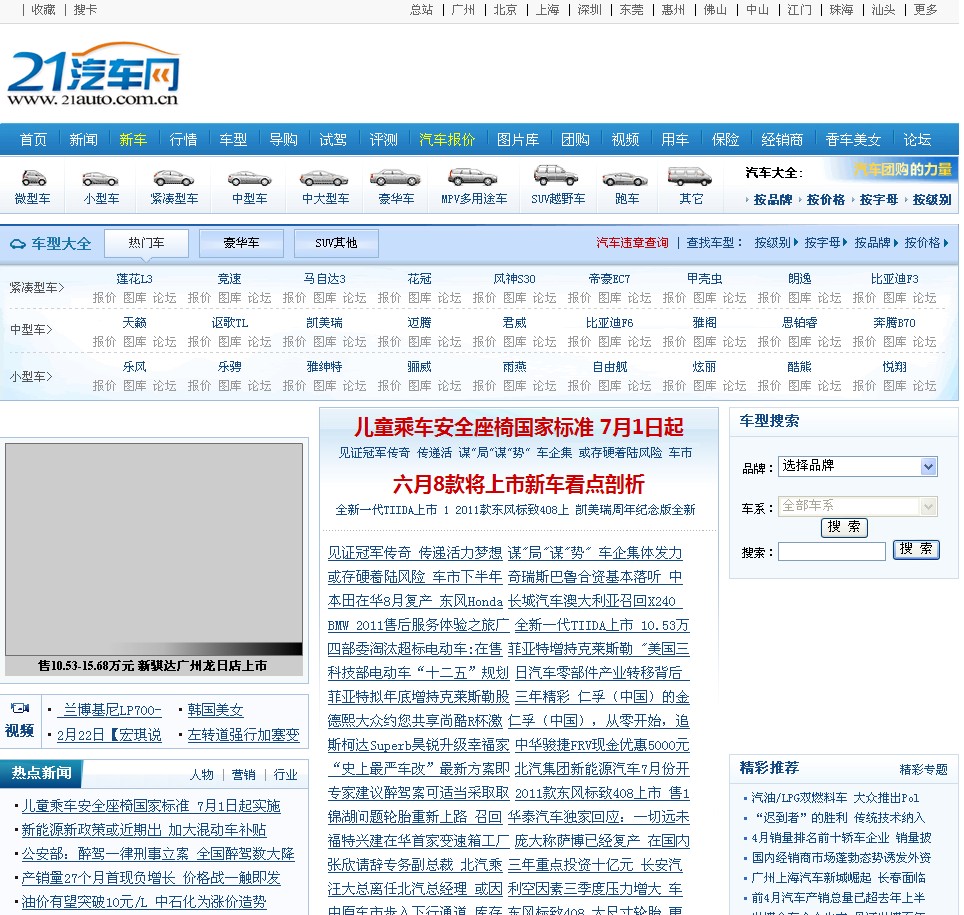Click the 搜索 button under 车系
Image resolution: width=964 pixels, height=915 pixels.
click(x=844, y=528)
